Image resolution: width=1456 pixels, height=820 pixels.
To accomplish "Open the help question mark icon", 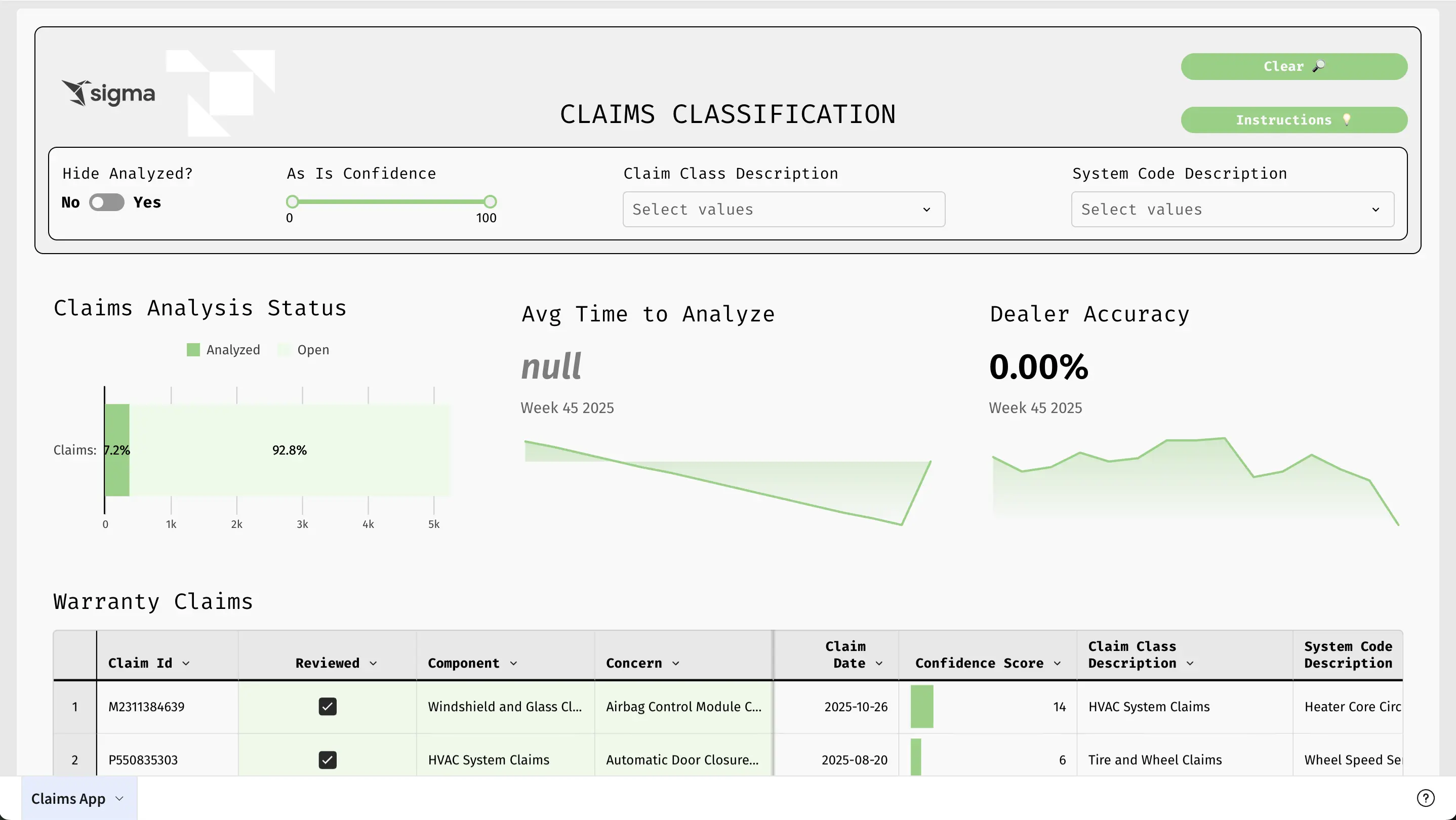I will (x=1425, y=798).
